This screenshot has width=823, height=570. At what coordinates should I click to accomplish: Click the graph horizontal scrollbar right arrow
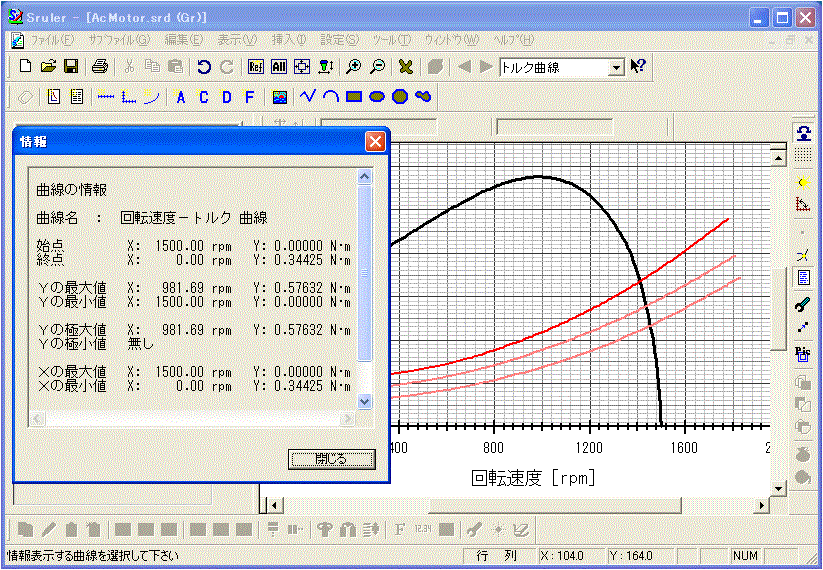[x=762, y=506]
